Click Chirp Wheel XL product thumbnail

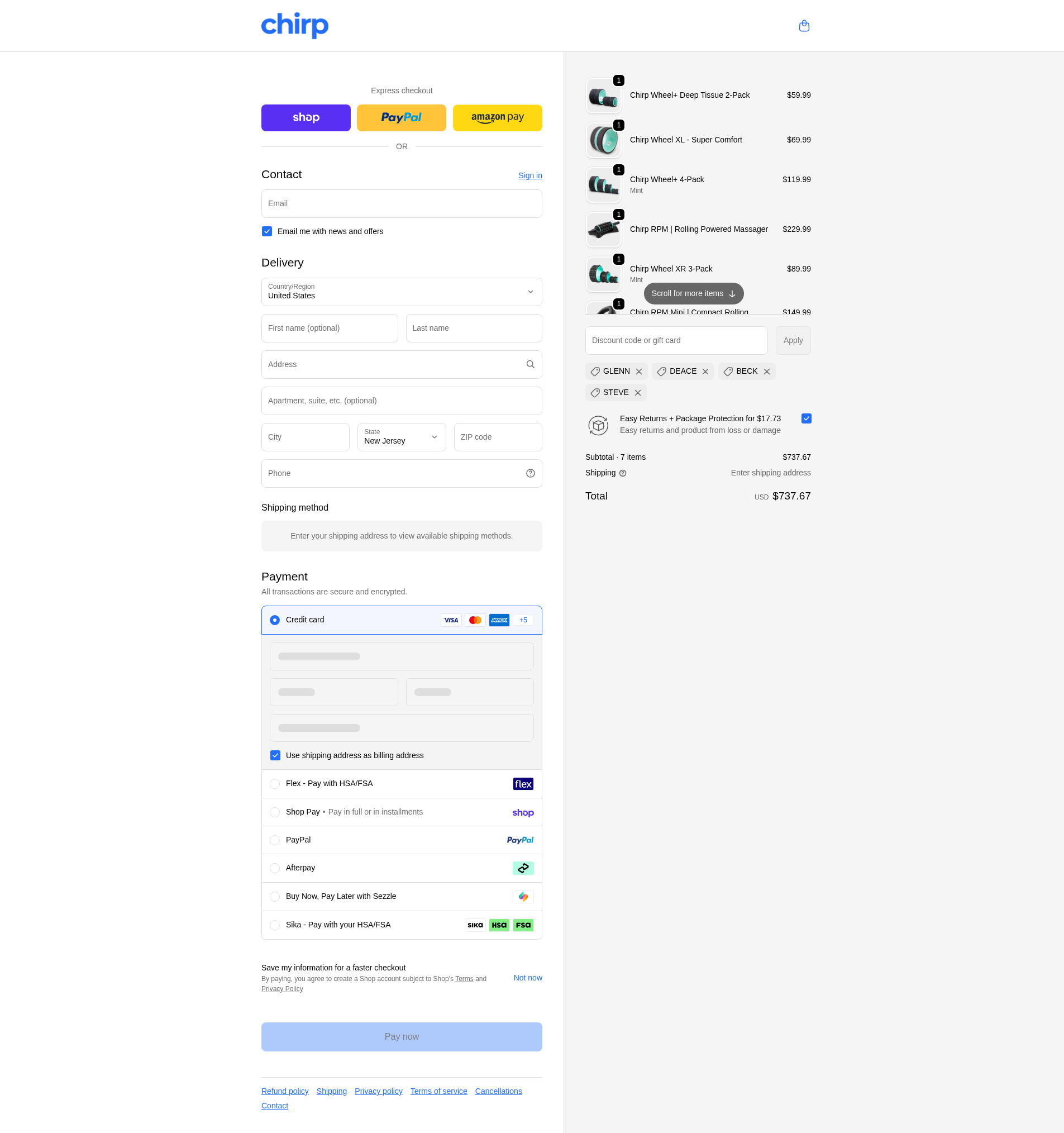click(x=603, y=140)
